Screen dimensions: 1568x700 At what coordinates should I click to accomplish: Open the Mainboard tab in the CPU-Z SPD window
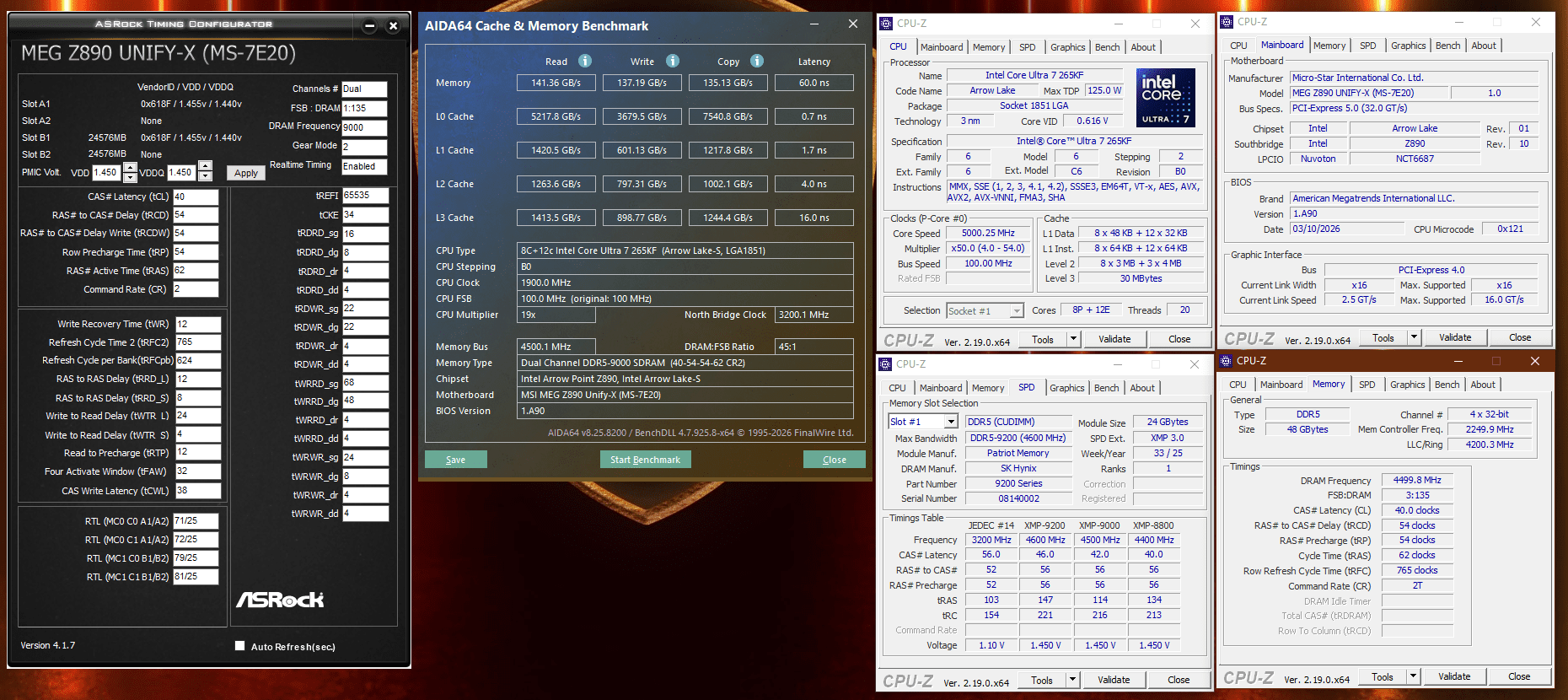[x=941, y=388]
